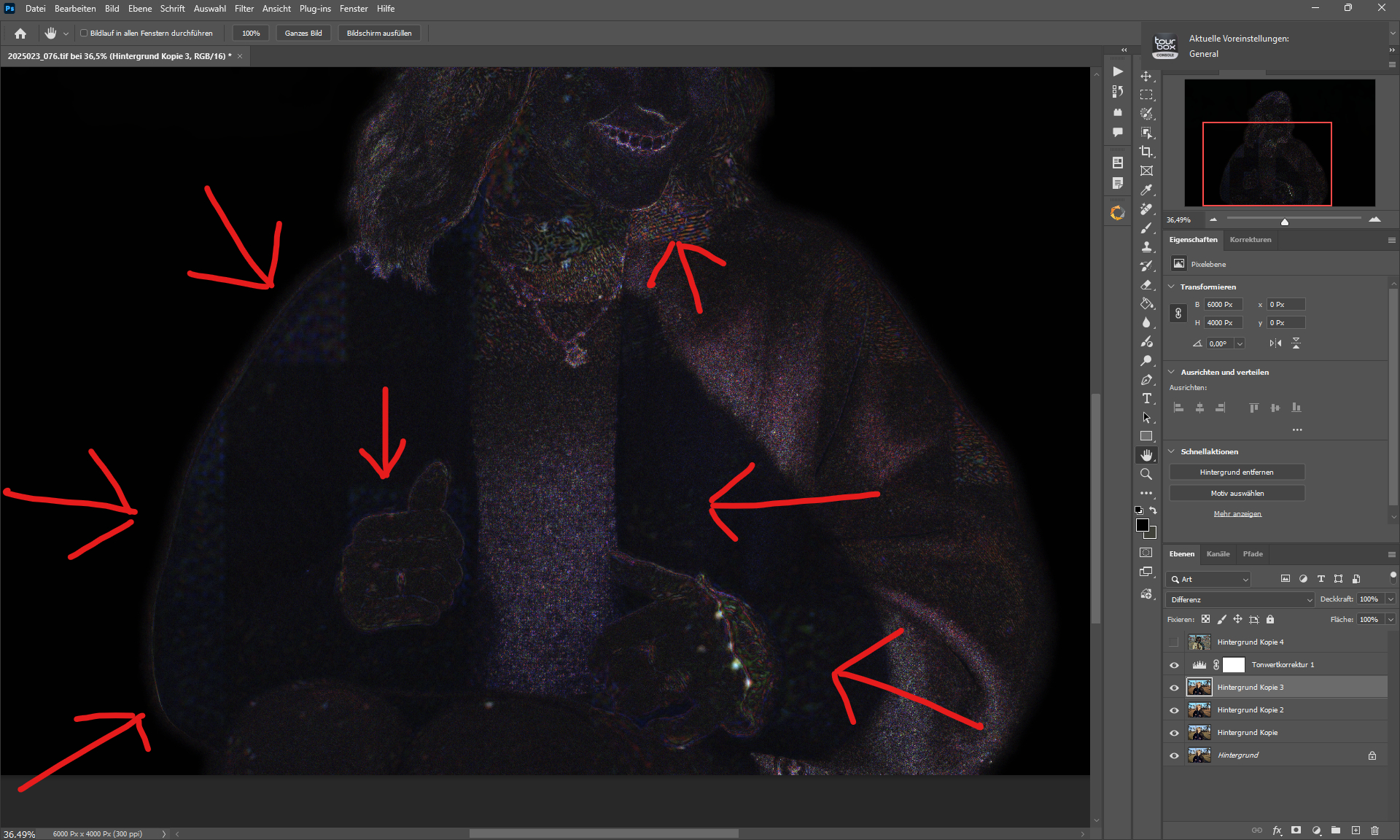The width and height of the screenshot is (1400, 840).
Task: Select the Crop tool
Action: pyautogui.click(x=1146, y=152)
